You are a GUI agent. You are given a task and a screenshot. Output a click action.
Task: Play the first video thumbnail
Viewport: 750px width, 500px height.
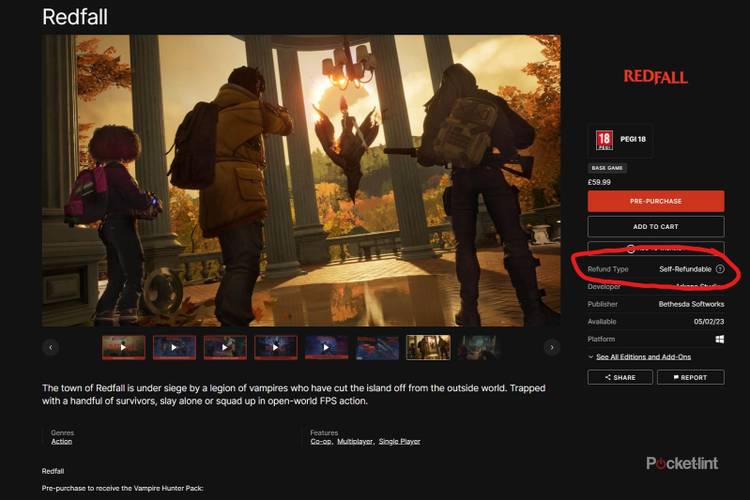click(x=123, y=348)
